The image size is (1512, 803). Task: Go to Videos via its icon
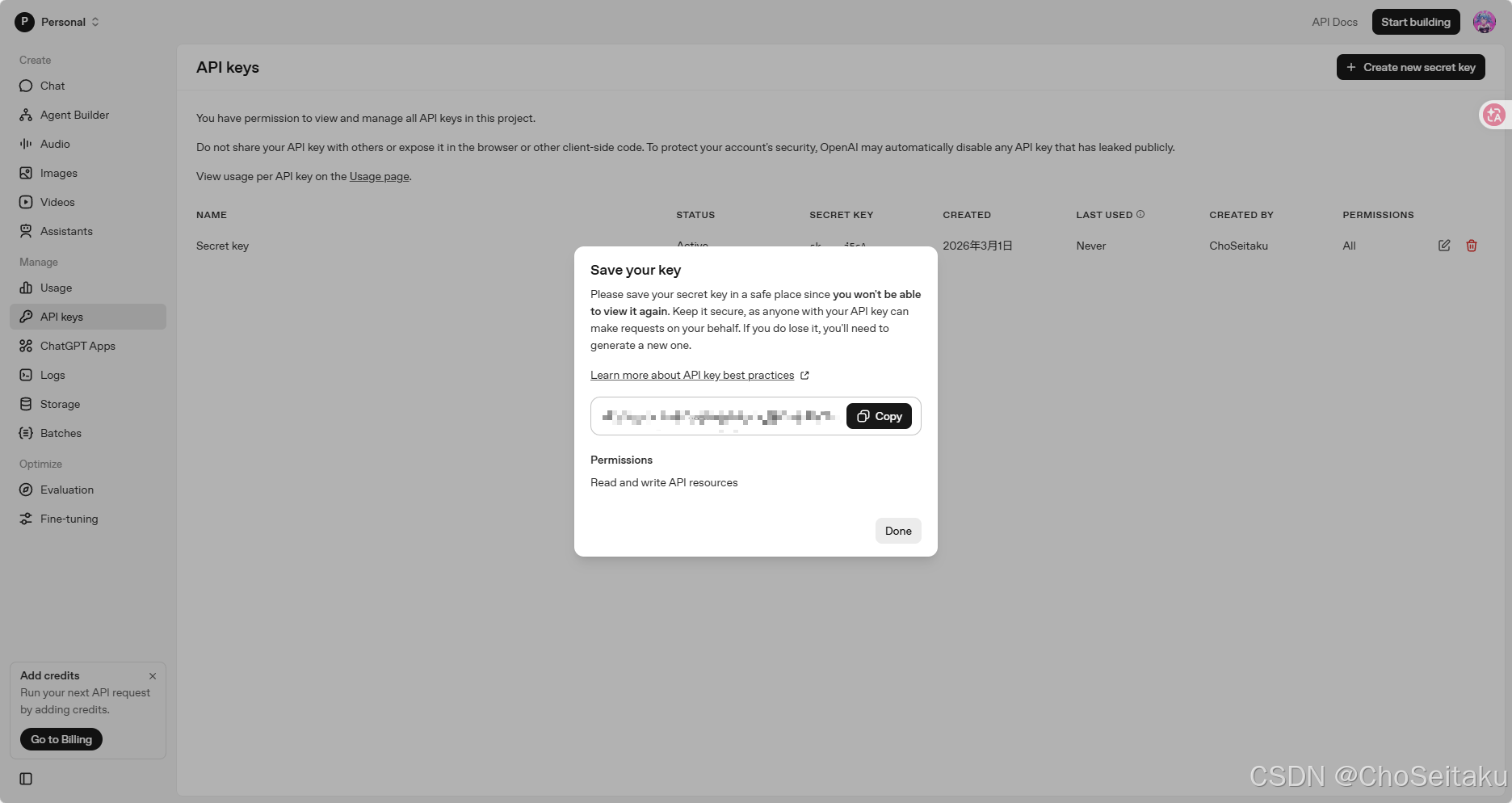pyautogui.click(x=26, y=202)
